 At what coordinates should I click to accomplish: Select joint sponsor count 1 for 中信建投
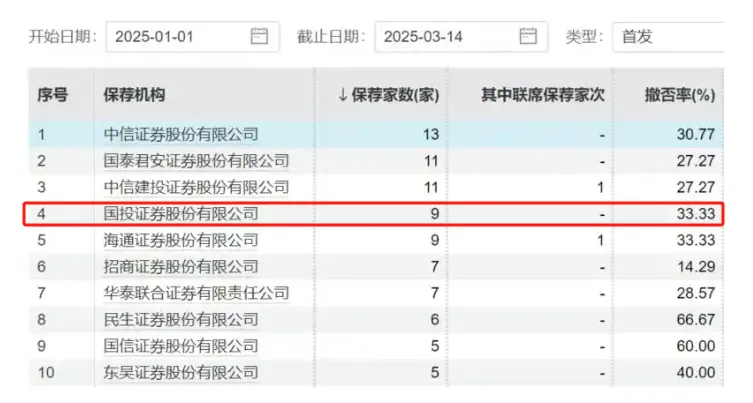click(600, 187)
